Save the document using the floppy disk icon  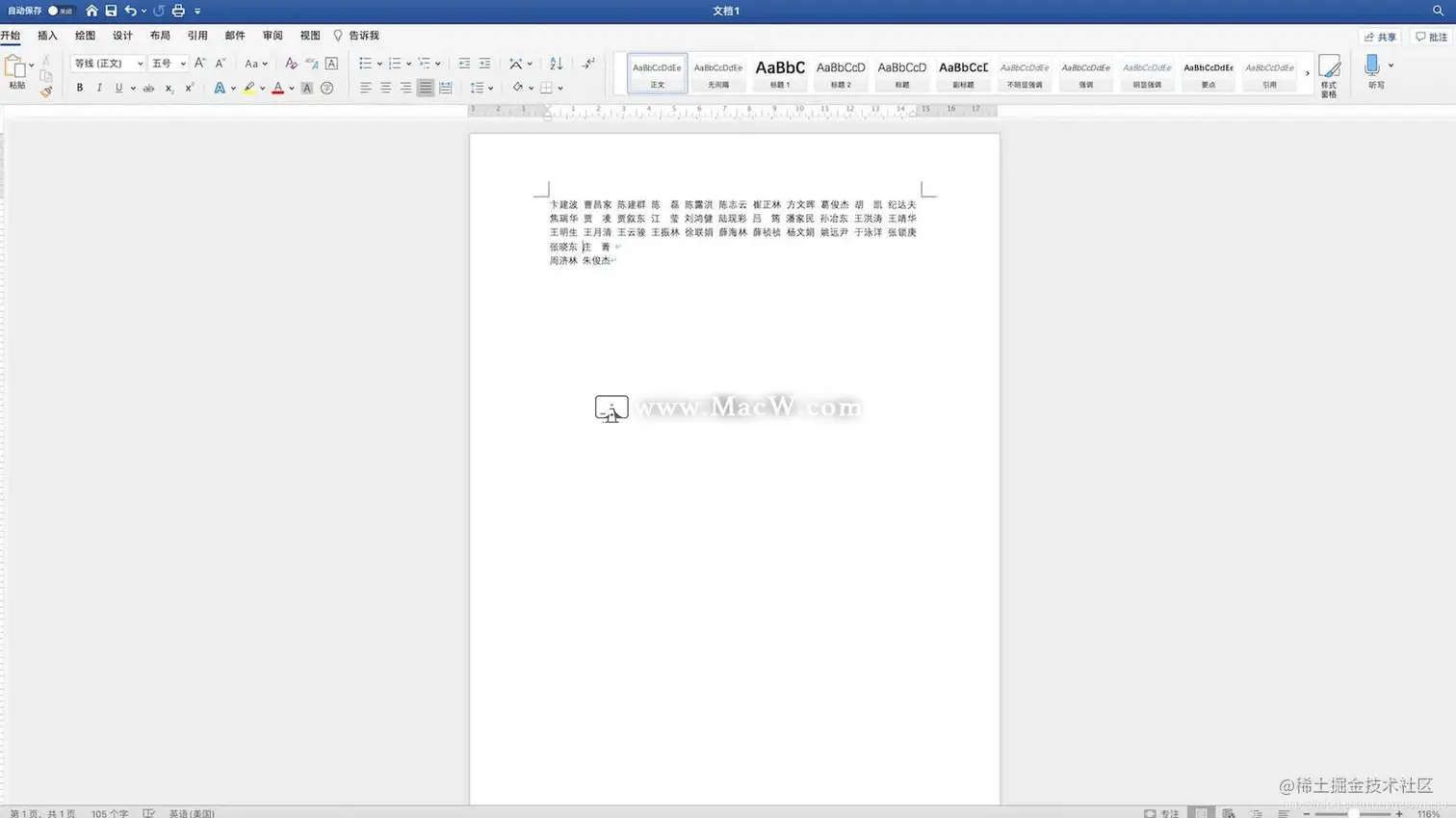click(x=111, y=11)
